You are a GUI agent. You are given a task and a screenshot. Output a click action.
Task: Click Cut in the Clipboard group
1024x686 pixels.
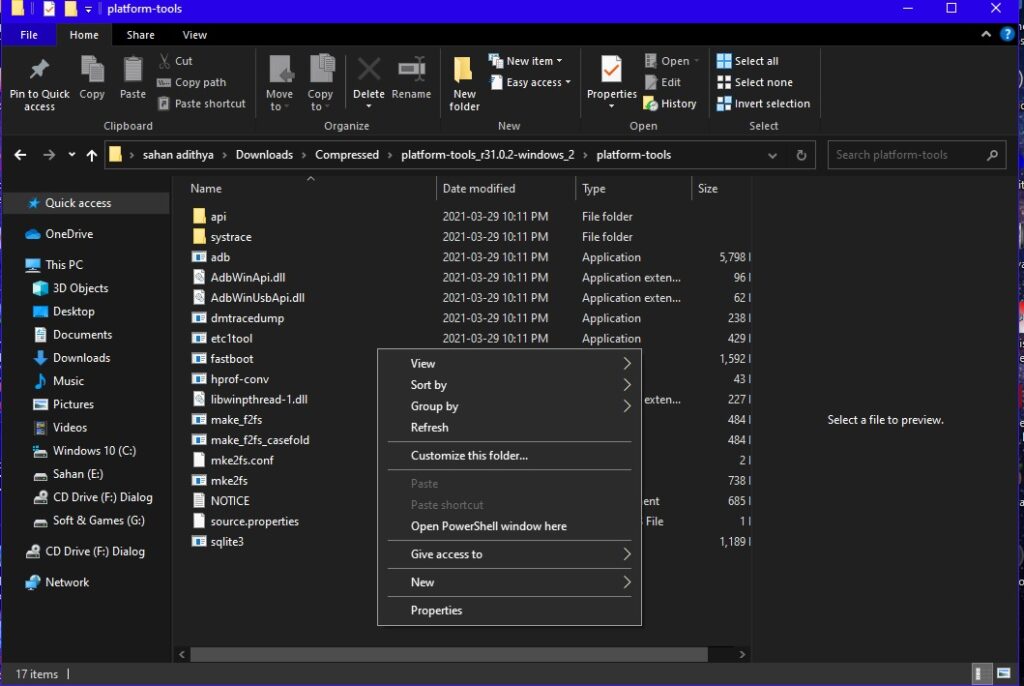[176, 61]
